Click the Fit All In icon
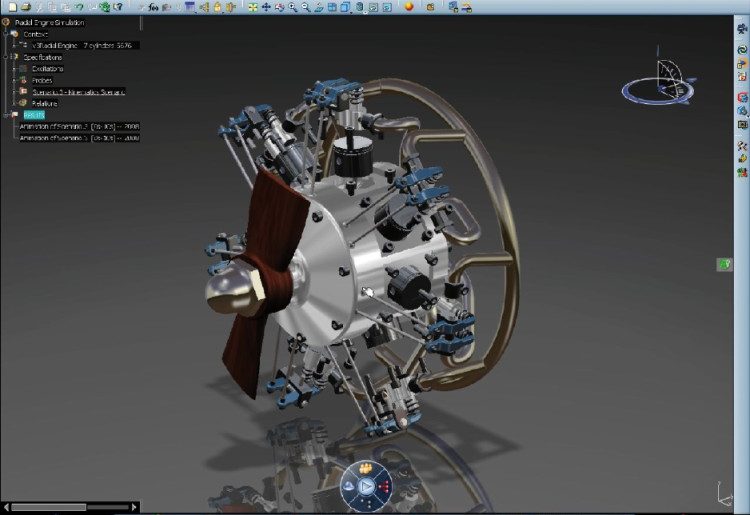 click(x=253, y=6)
